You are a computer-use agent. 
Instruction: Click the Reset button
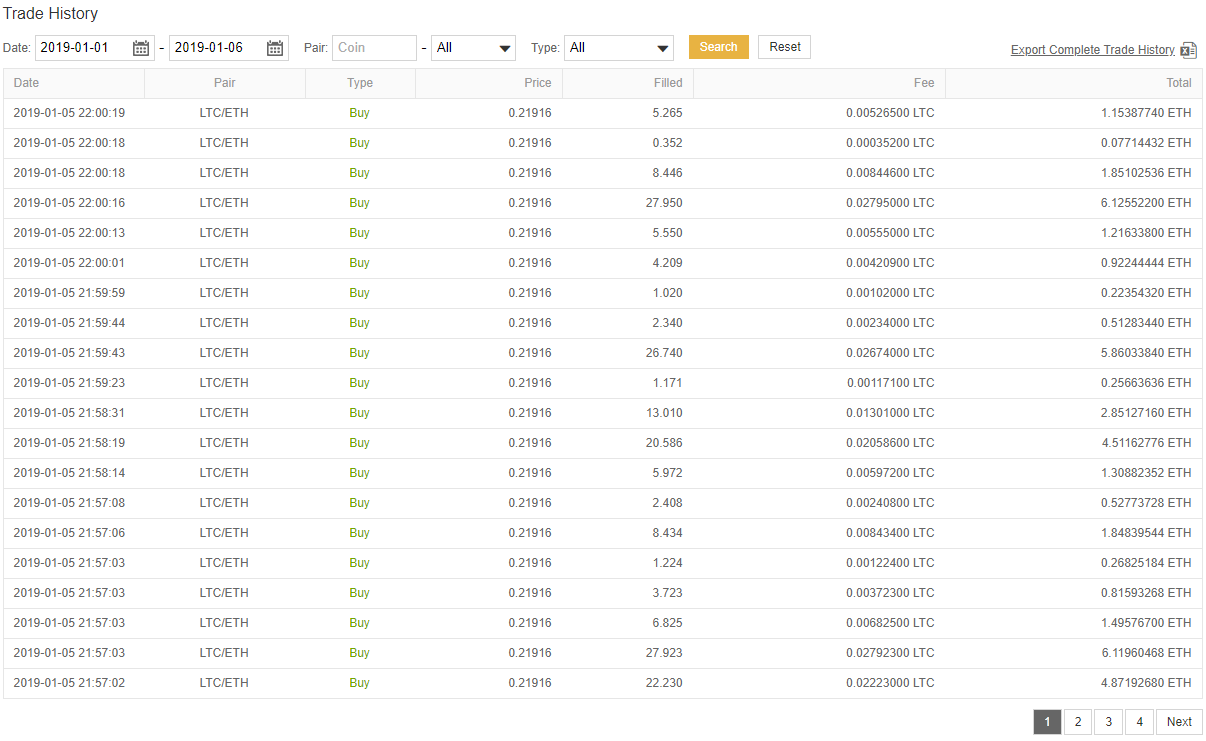click(785, 47)
